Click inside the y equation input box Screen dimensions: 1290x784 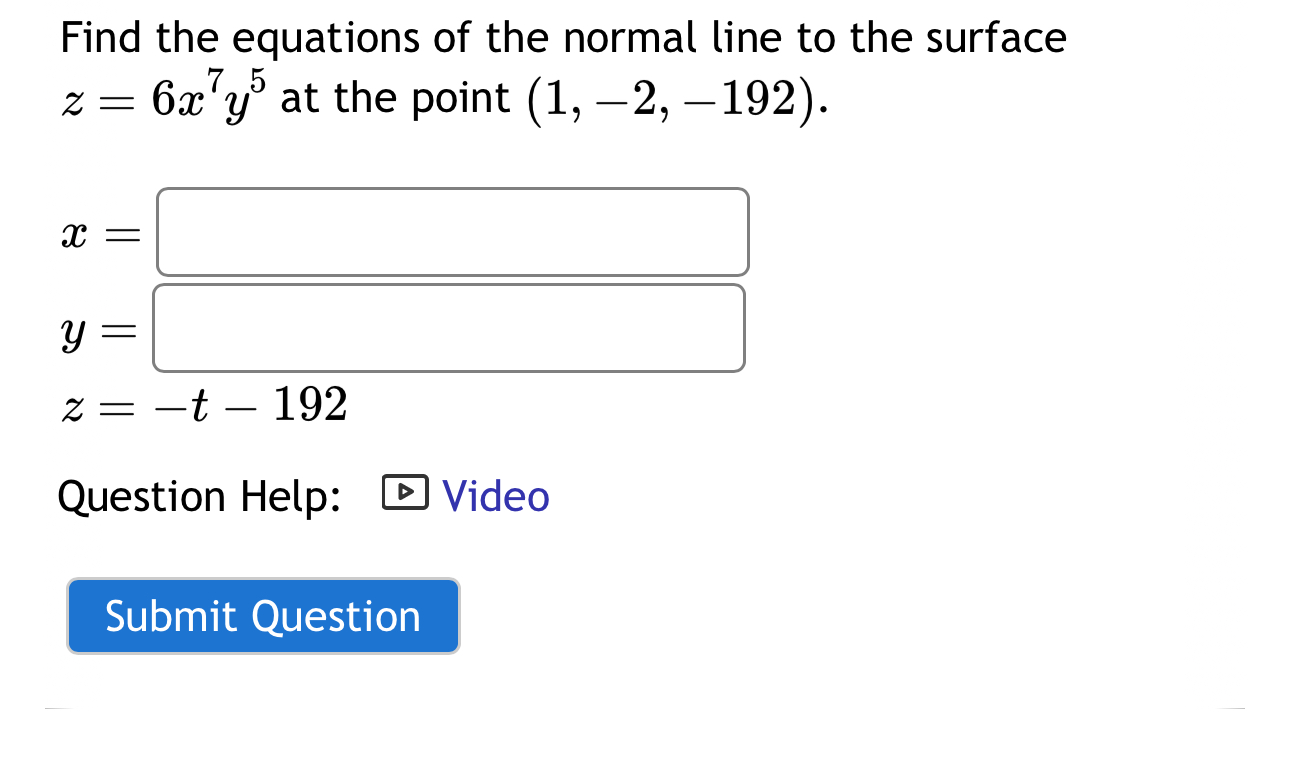coord(448,328)
